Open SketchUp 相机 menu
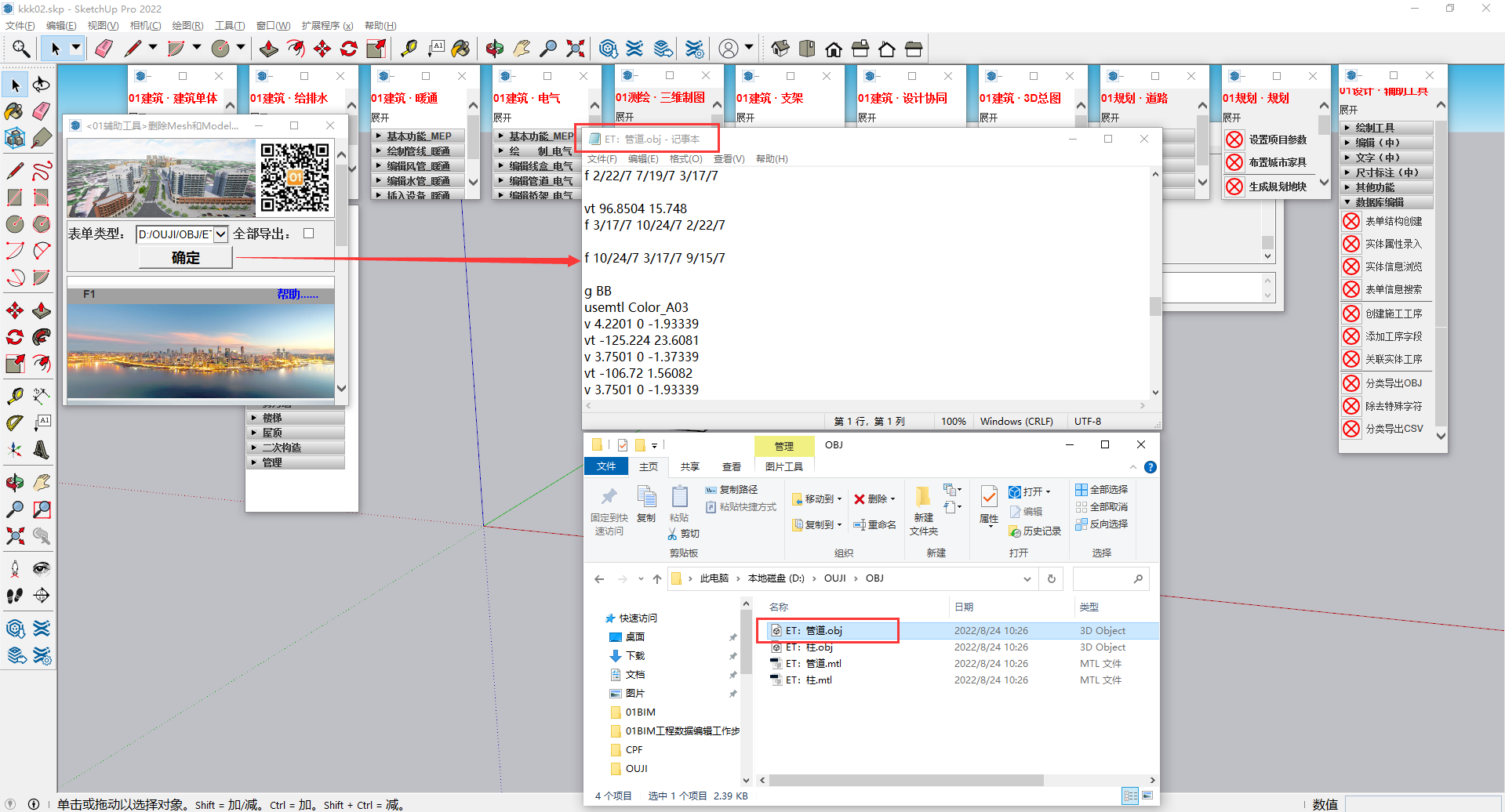Viewport: 1505px width, 812px height. point(145,26)
